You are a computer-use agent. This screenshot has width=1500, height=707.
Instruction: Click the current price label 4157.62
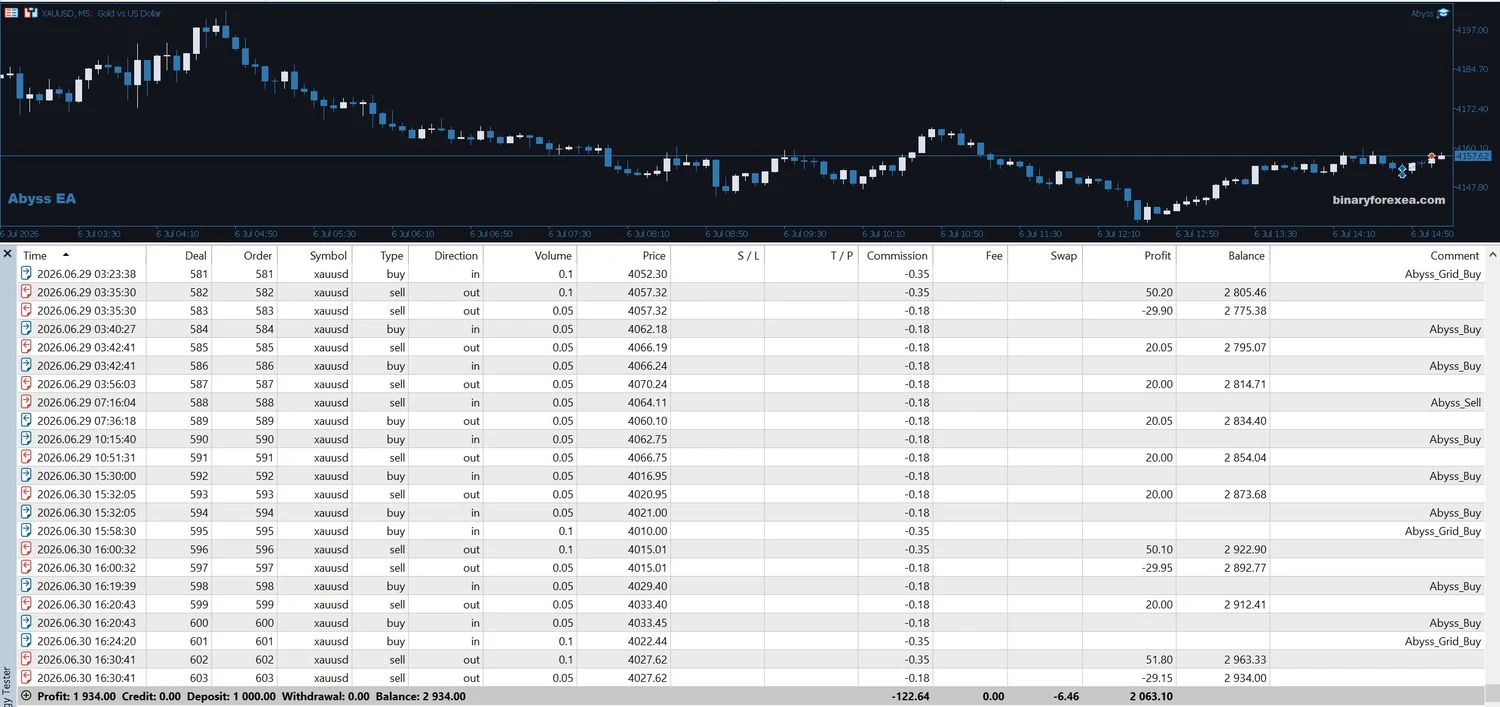coord(1473,156)
